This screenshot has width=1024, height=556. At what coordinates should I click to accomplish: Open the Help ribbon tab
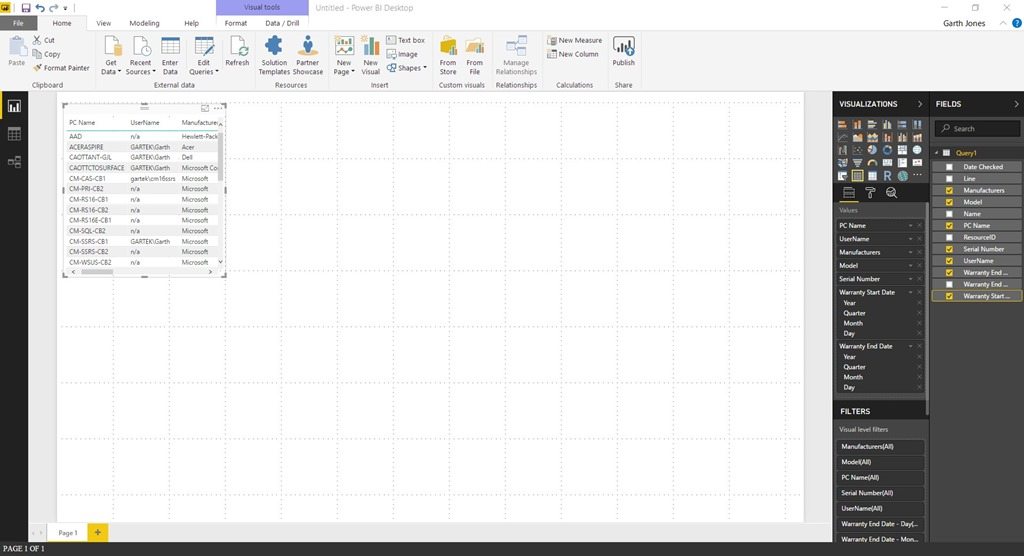pos(191,23)
